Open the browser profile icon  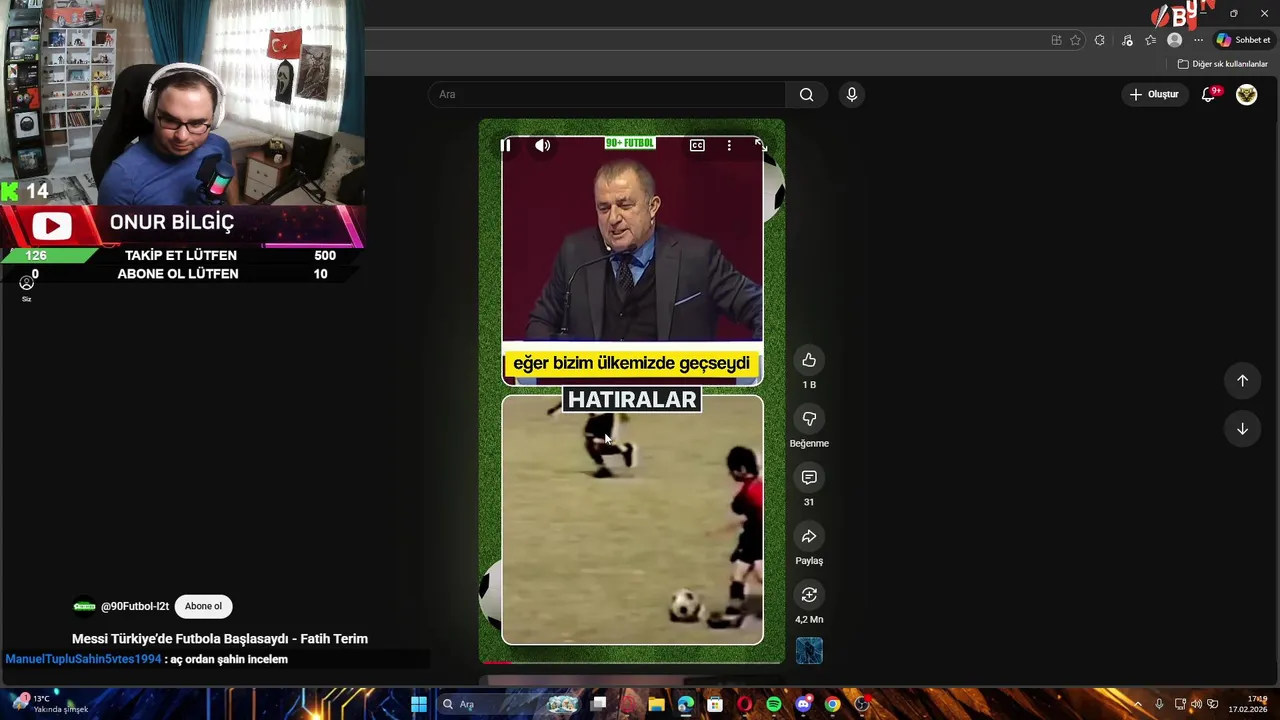(x=1175, y=40)
